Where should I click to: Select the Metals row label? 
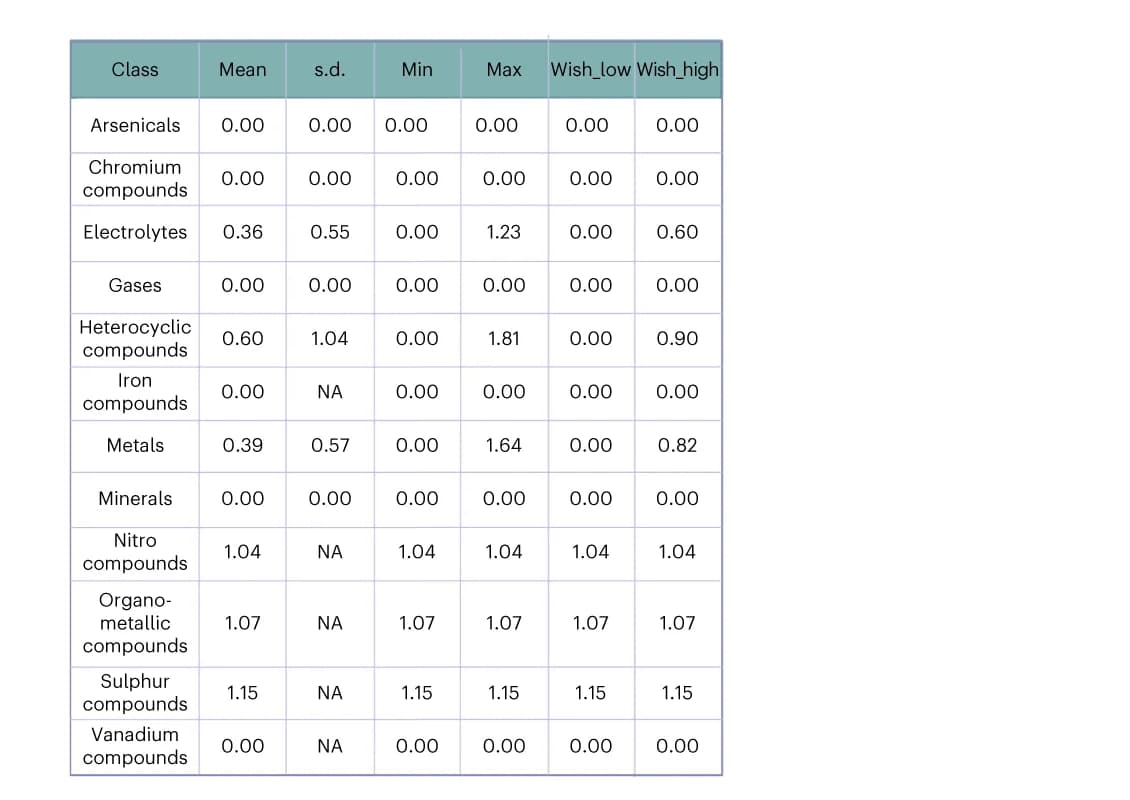[135, 445]
